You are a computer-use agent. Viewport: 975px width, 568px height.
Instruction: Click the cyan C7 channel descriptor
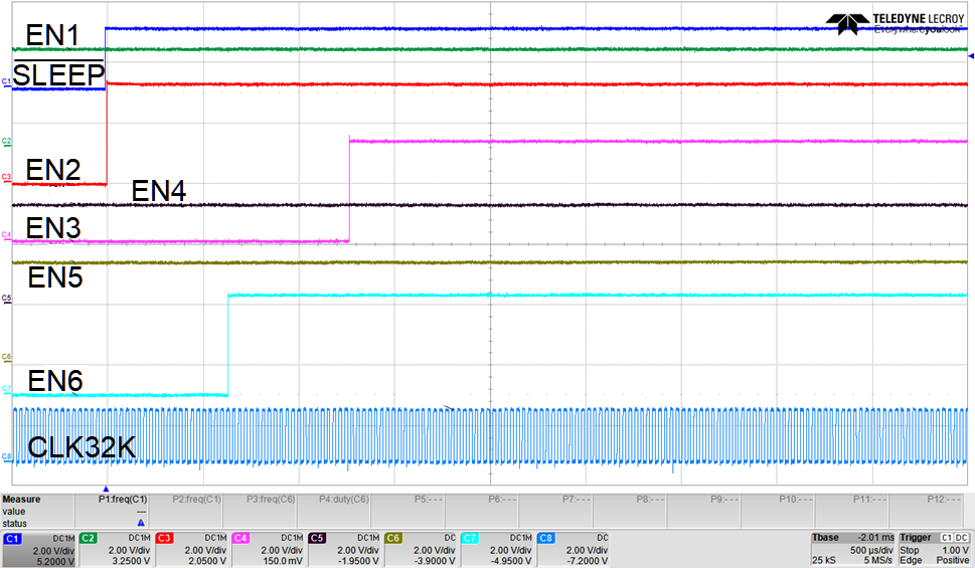[496, 549]
